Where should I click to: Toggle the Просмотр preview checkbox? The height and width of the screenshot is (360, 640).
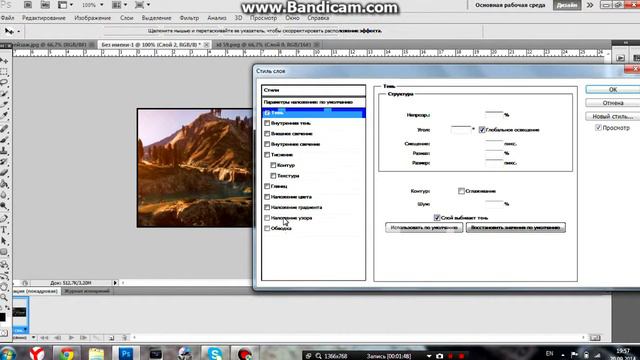point(598,128)
